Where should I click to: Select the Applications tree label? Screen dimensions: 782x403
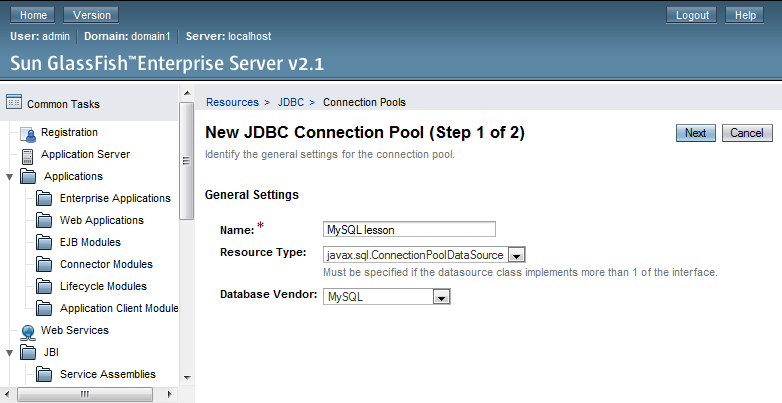[x=73, y=176]
